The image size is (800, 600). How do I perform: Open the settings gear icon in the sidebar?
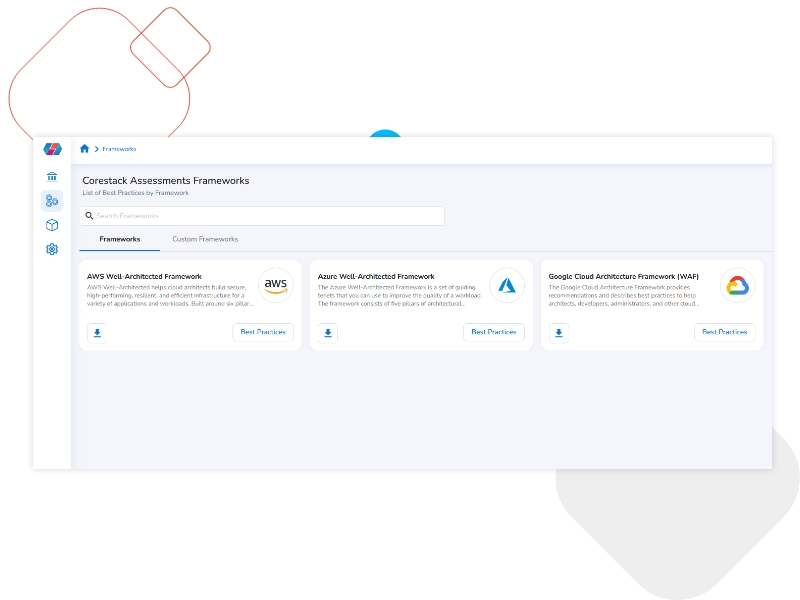pyautogui.click(x=52, y=249)
